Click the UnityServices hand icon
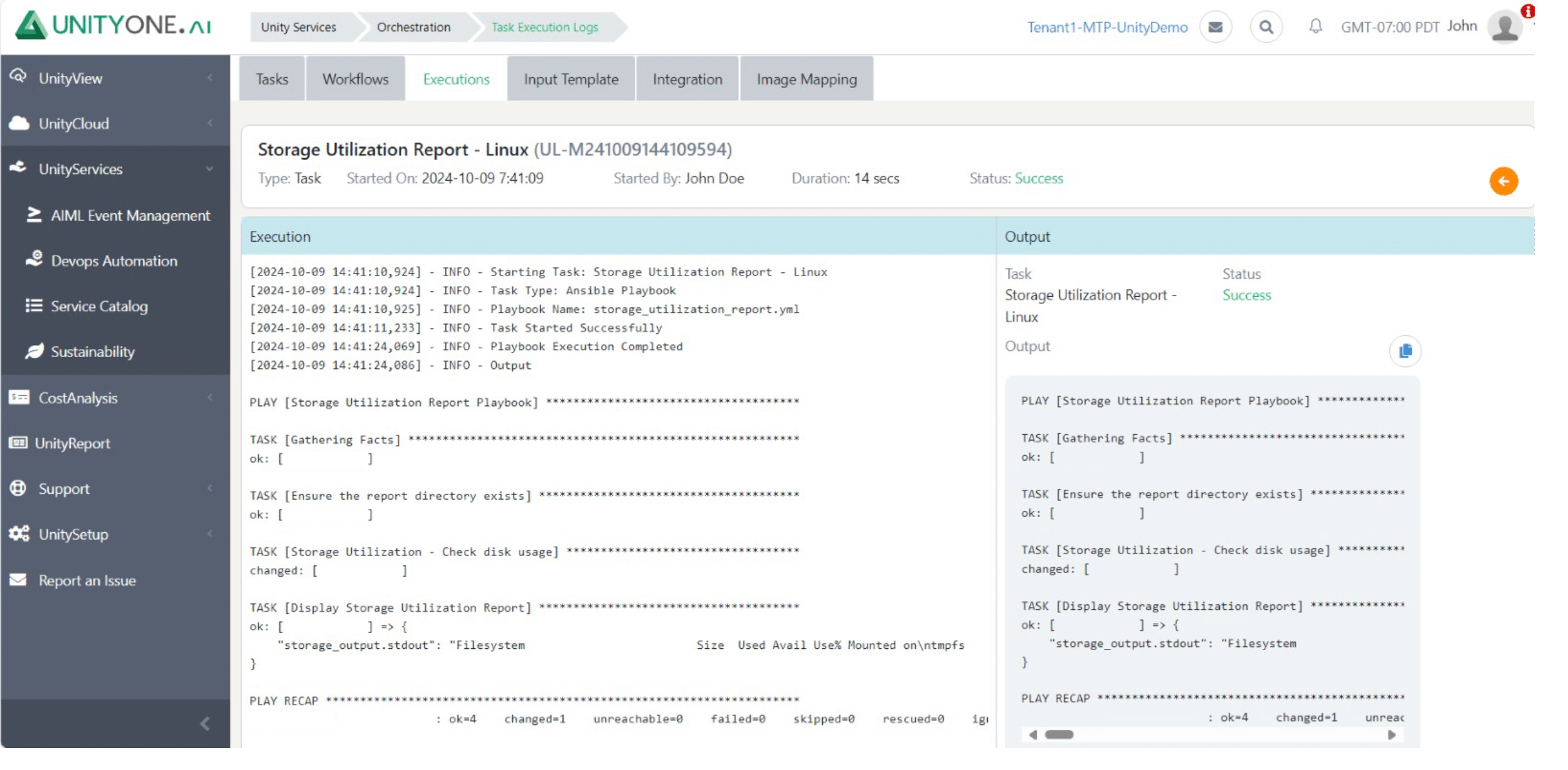This screenshot has height=770, width=1568. click(x=18, y=168)
